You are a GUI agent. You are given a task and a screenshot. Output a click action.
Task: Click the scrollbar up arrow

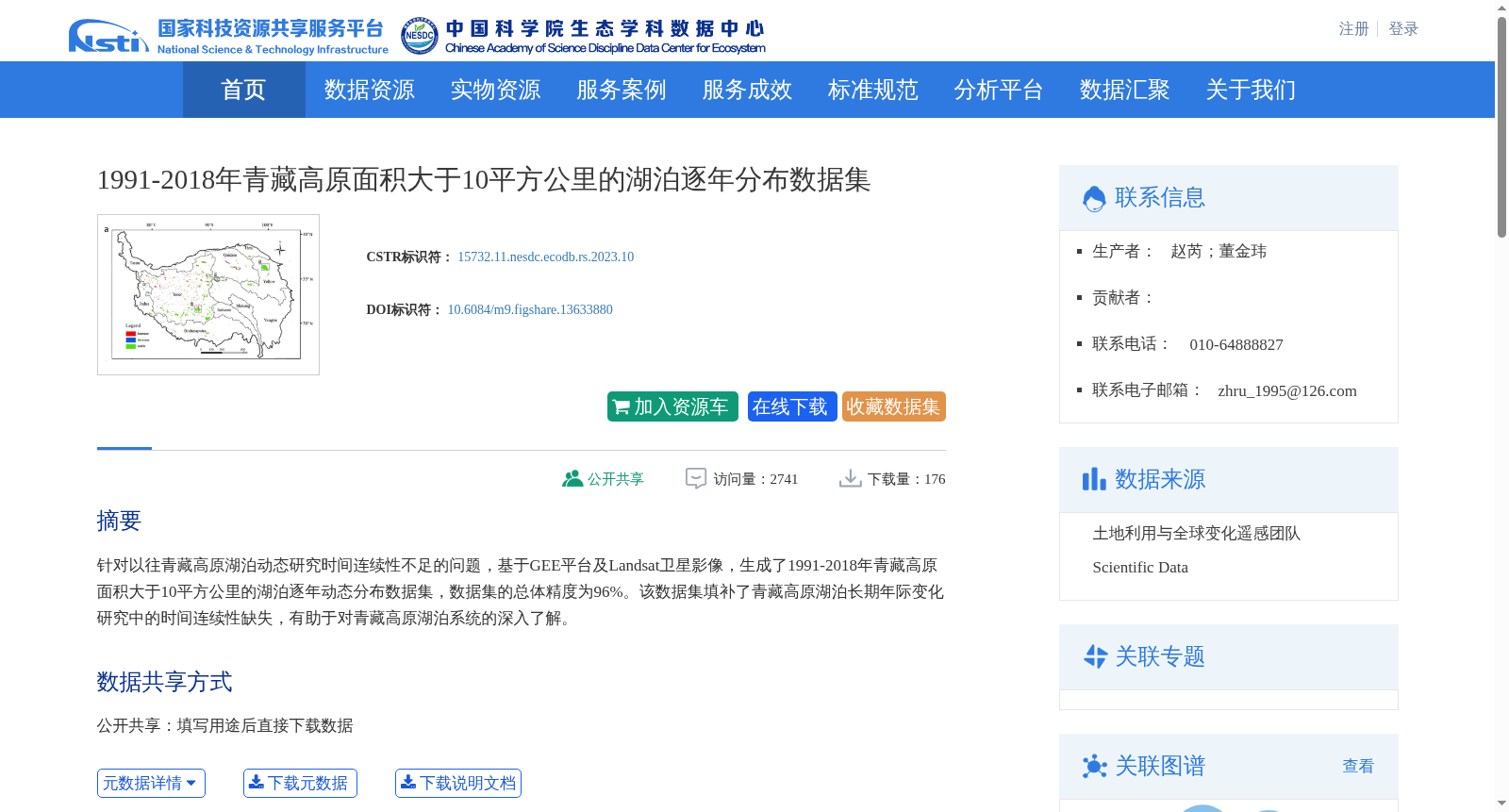pyautogui.click(x=1501, y=8)
